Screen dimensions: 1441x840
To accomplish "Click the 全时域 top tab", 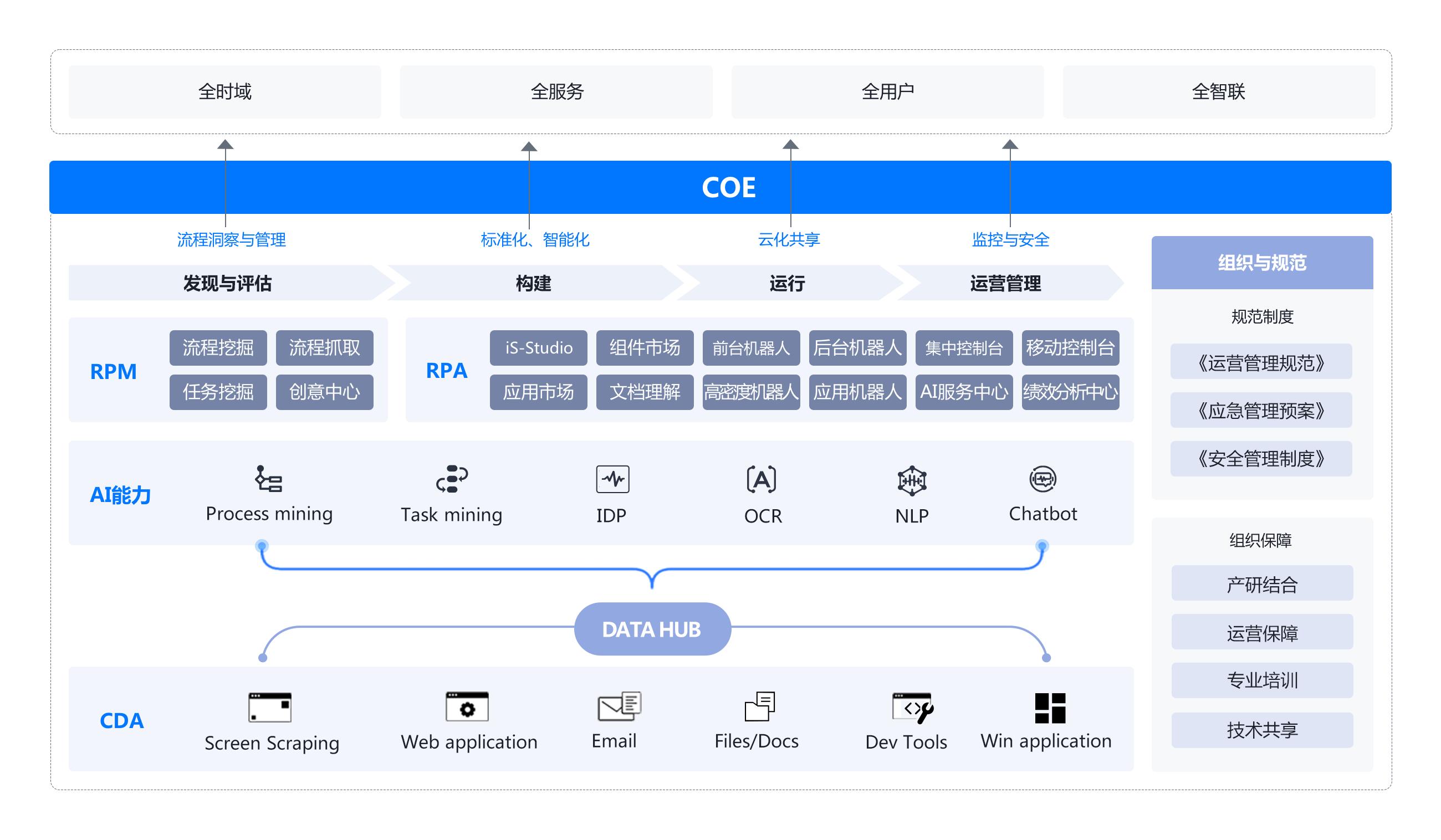I will pyautogui.click(x=224, y=91).
